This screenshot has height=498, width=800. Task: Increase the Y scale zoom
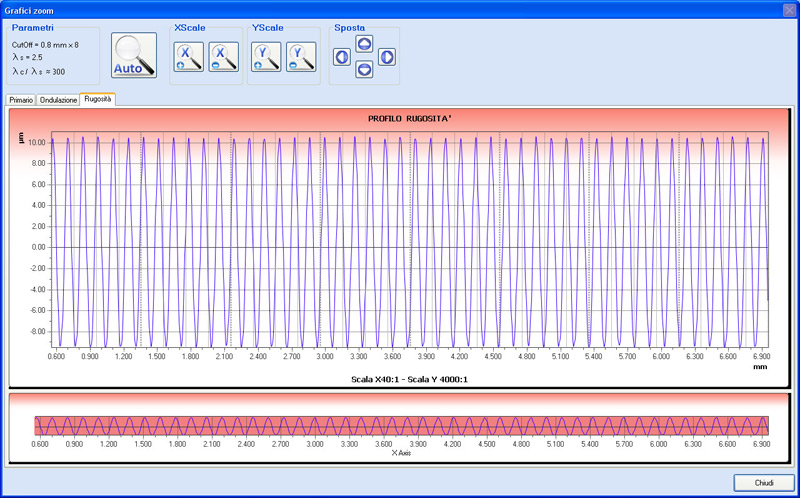pos(266,56)
